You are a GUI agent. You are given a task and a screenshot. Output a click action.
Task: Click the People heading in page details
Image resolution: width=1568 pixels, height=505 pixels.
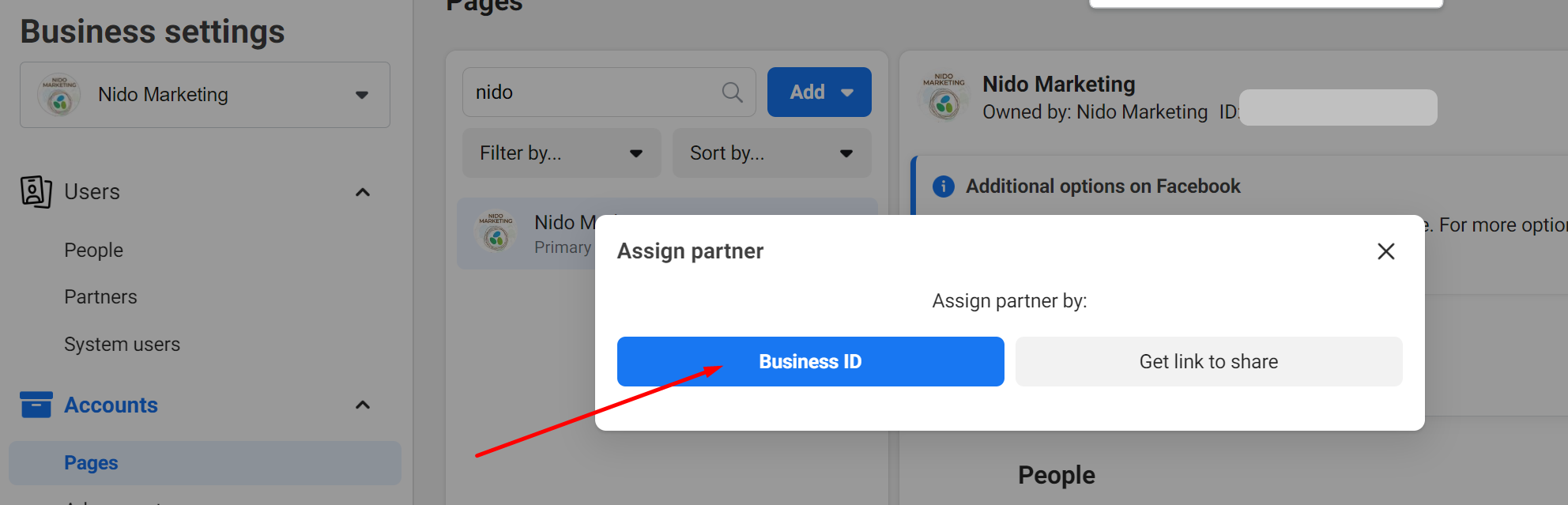(1057, 475)
